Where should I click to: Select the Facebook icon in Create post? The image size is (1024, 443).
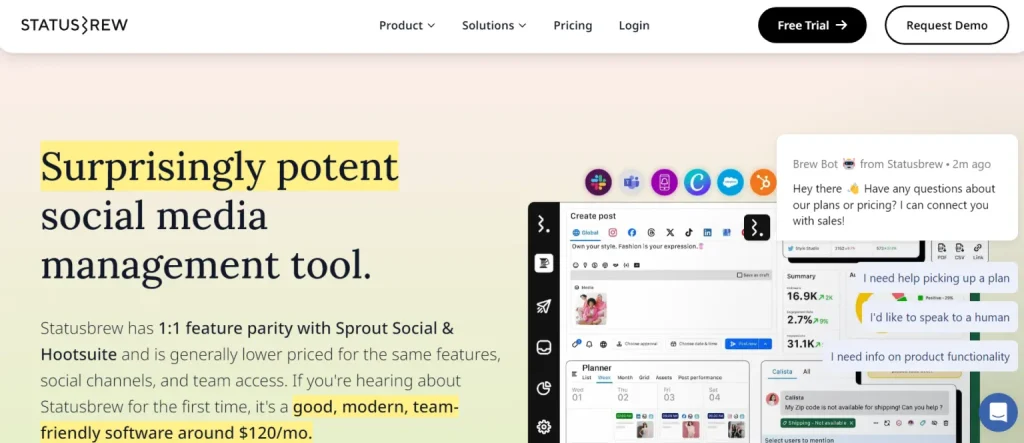(x=632, y=233)
